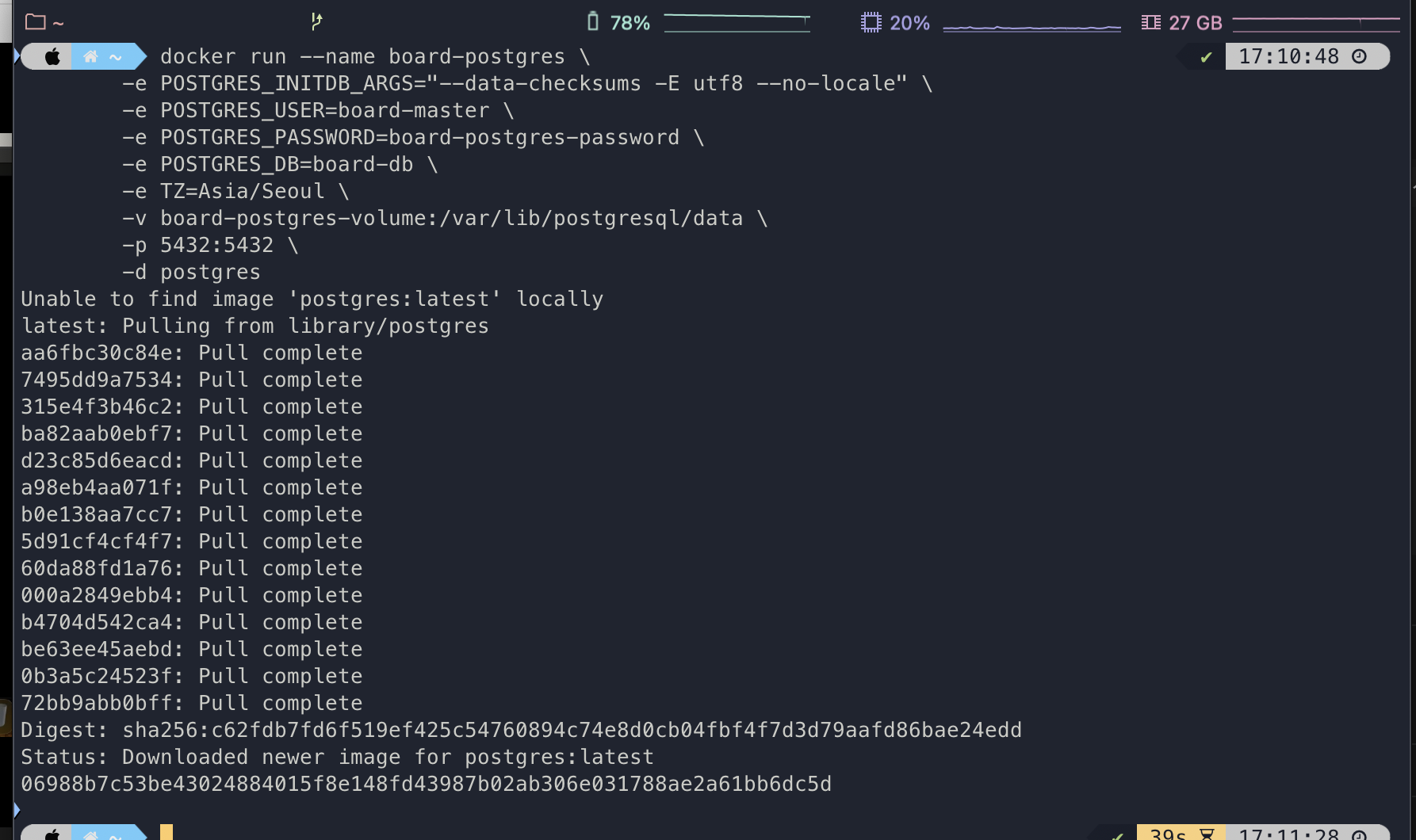The image size is (1416, 840).
Task: Click the home icon in the first prompt
Action: [x=91, y=56]
